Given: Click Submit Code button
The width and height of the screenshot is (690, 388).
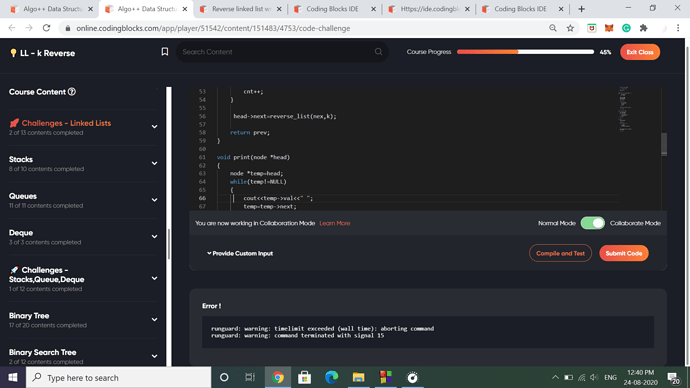Looking at the screenshot, I should (x=624, y=253).
